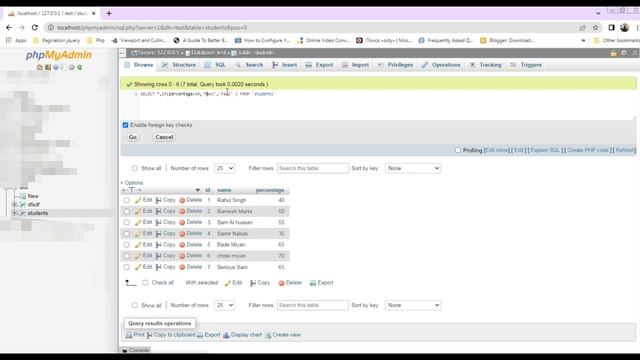Open the Apps bookmark shortcut
Screen dimensions: 640x360
(x=16, y=40)
